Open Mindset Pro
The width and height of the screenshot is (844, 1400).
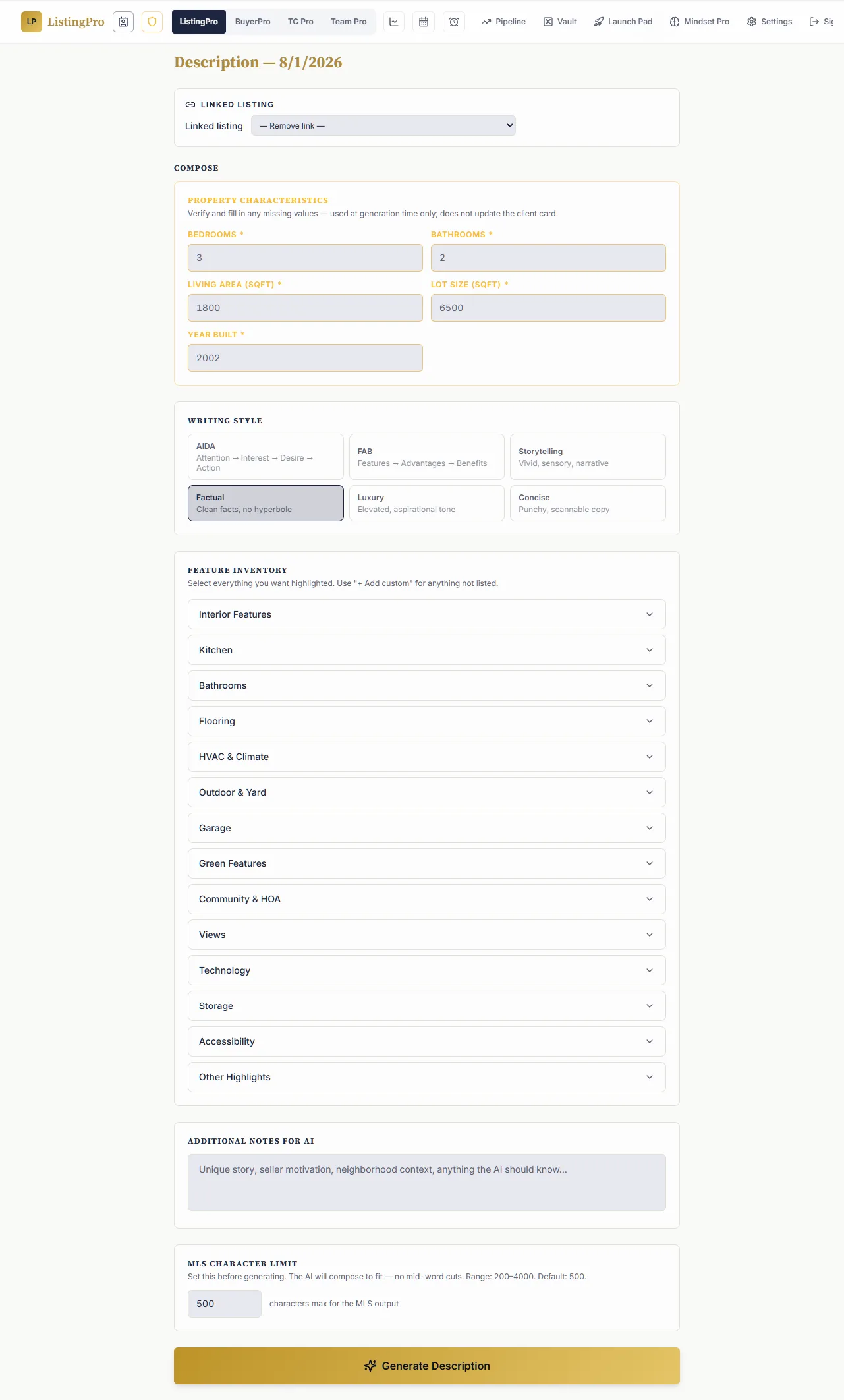[x=700, y=22]
